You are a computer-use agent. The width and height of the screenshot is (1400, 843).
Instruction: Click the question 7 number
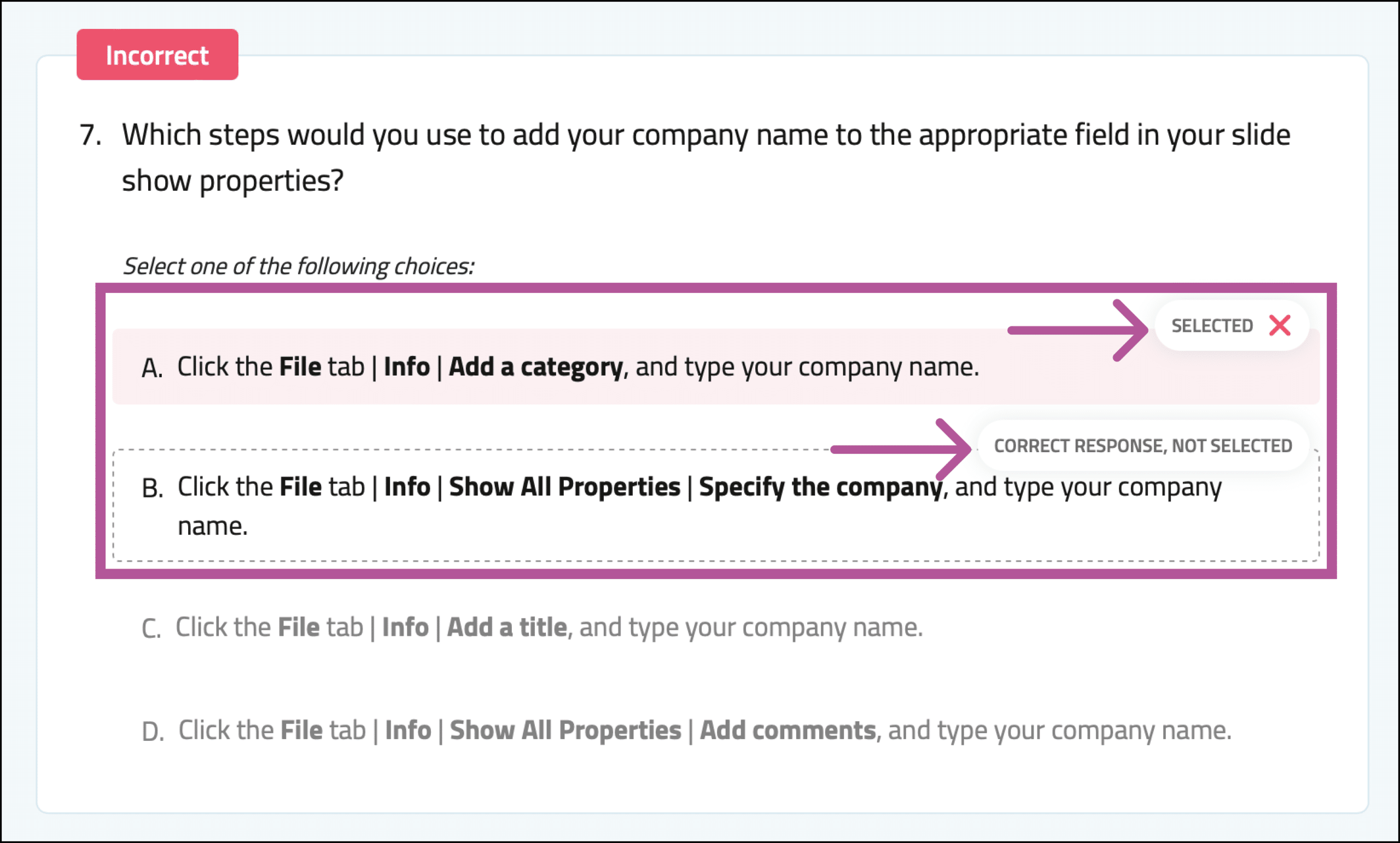(x=90, y=135)
